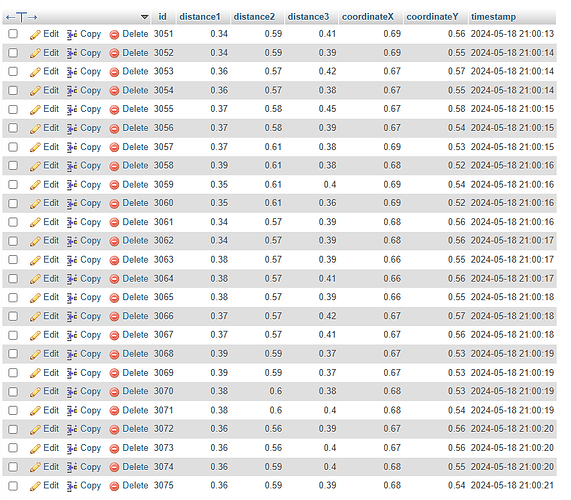
Task: Select the checkbox for row 3072
Action: tap(13, 429)
